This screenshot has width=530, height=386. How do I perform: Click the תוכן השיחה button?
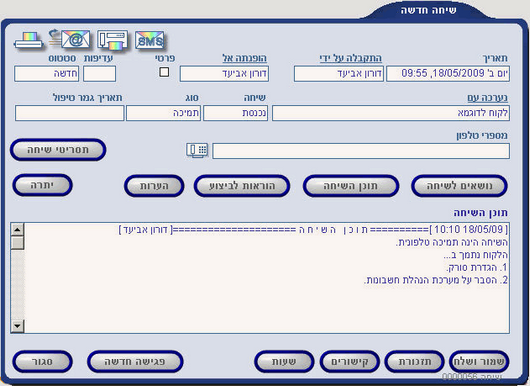tap(351, 186)
